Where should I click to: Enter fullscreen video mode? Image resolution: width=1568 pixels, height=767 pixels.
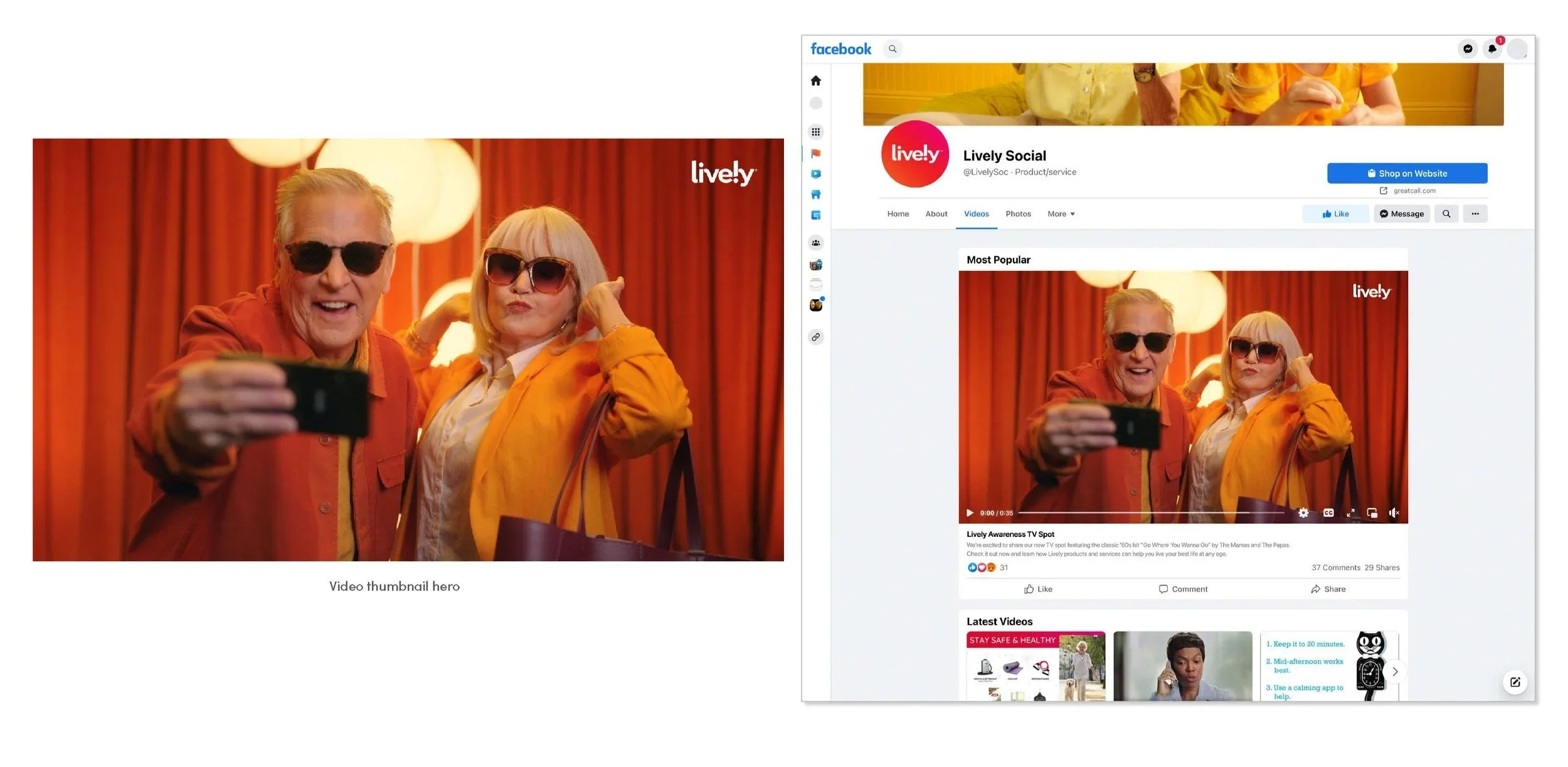(x=1350, y=513)
